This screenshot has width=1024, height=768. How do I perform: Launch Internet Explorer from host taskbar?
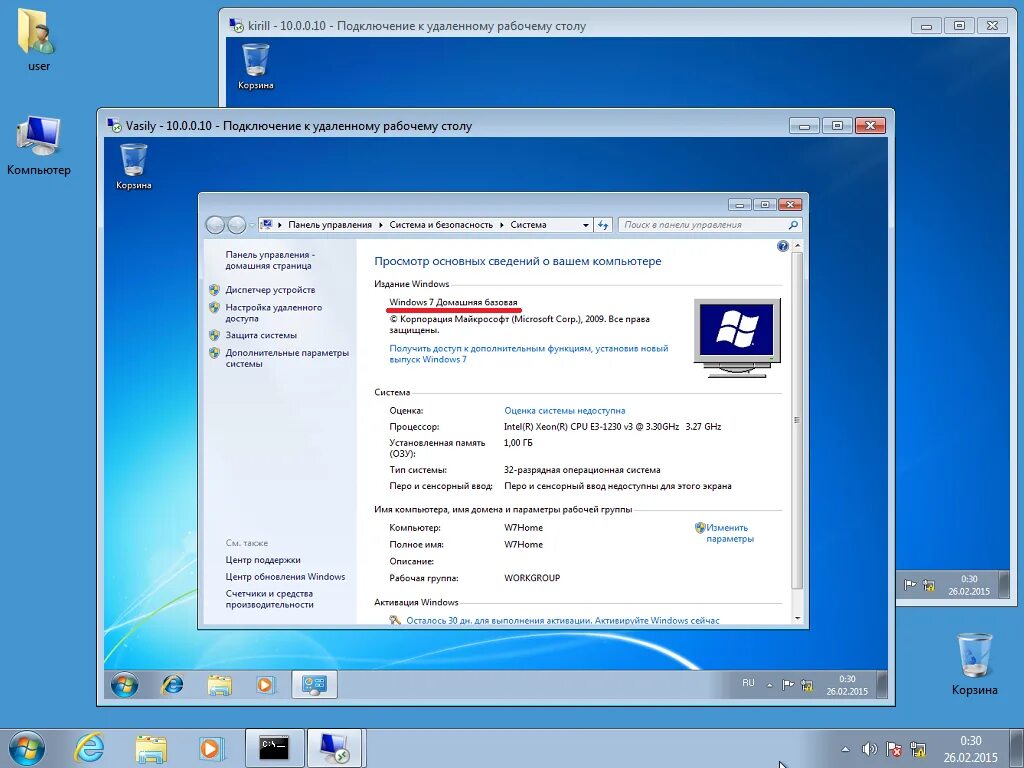tap(89, 748)
